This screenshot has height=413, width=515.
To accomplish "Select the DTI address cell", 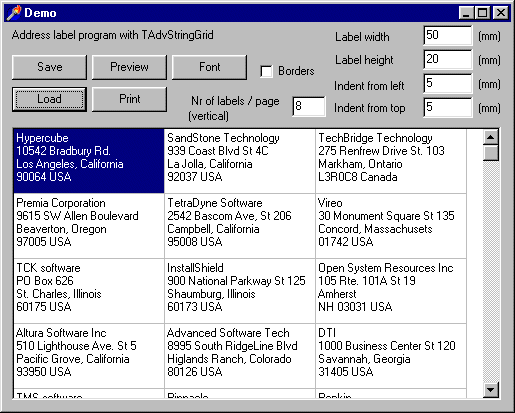I will [x=391, y=356].
